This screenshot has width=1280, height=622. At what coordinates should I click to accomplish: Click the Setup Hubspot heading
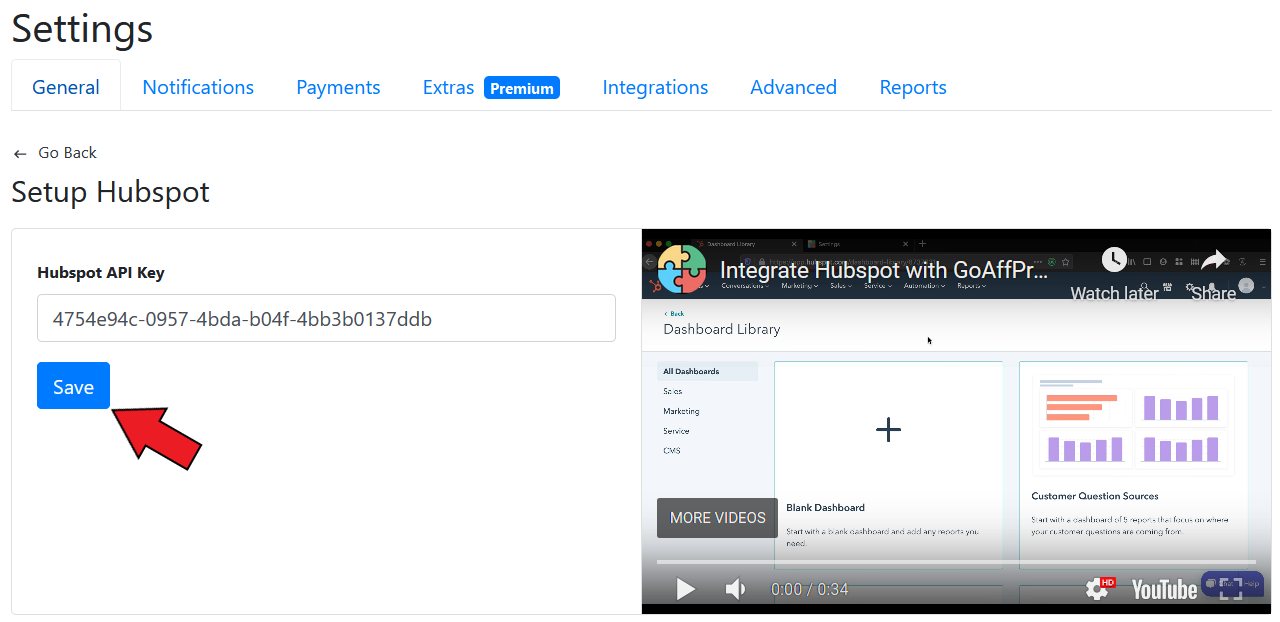coord(110,191)
